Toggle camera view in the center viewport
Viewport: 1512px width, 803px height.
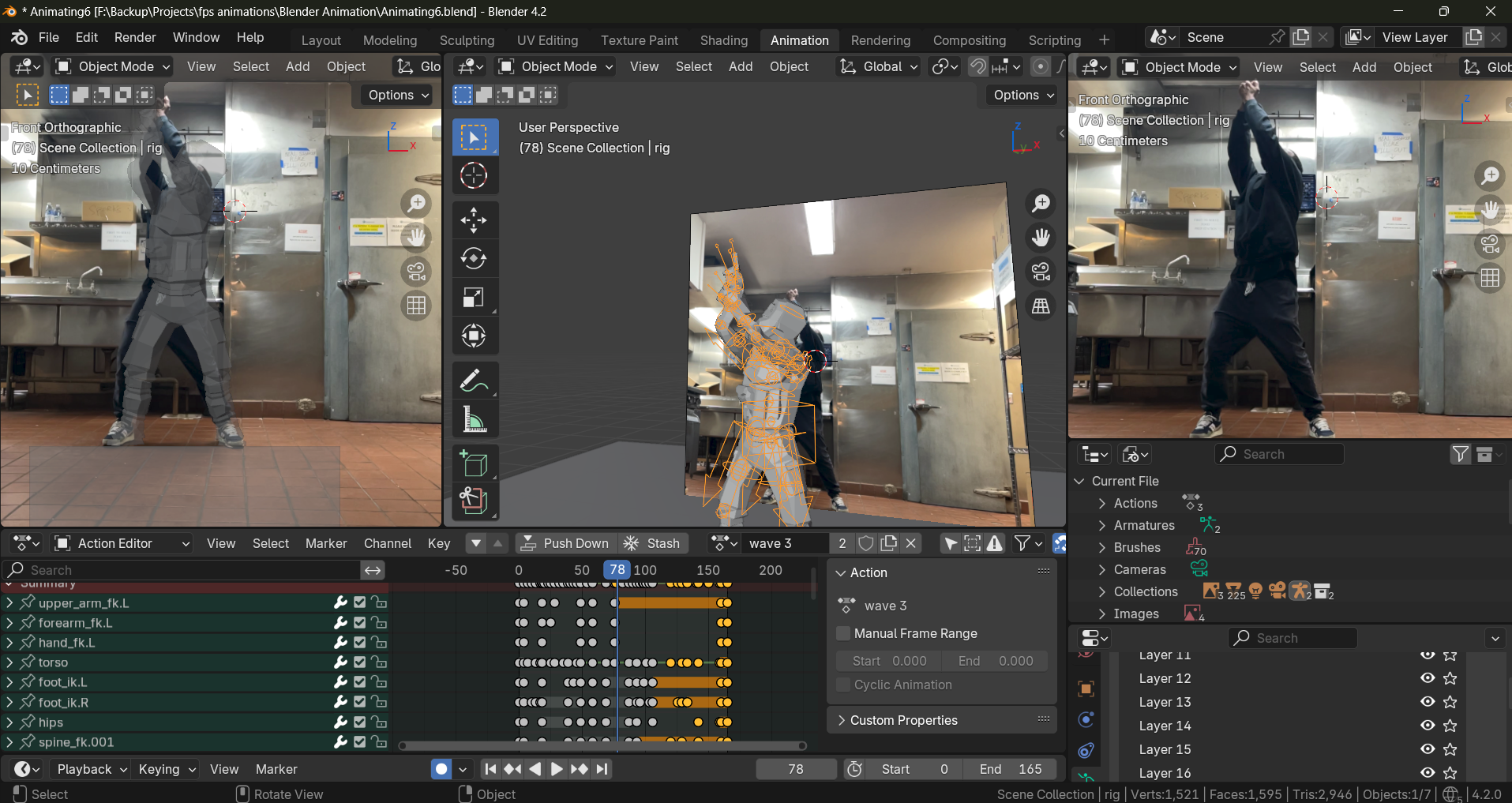click(x=1041, y=272)
